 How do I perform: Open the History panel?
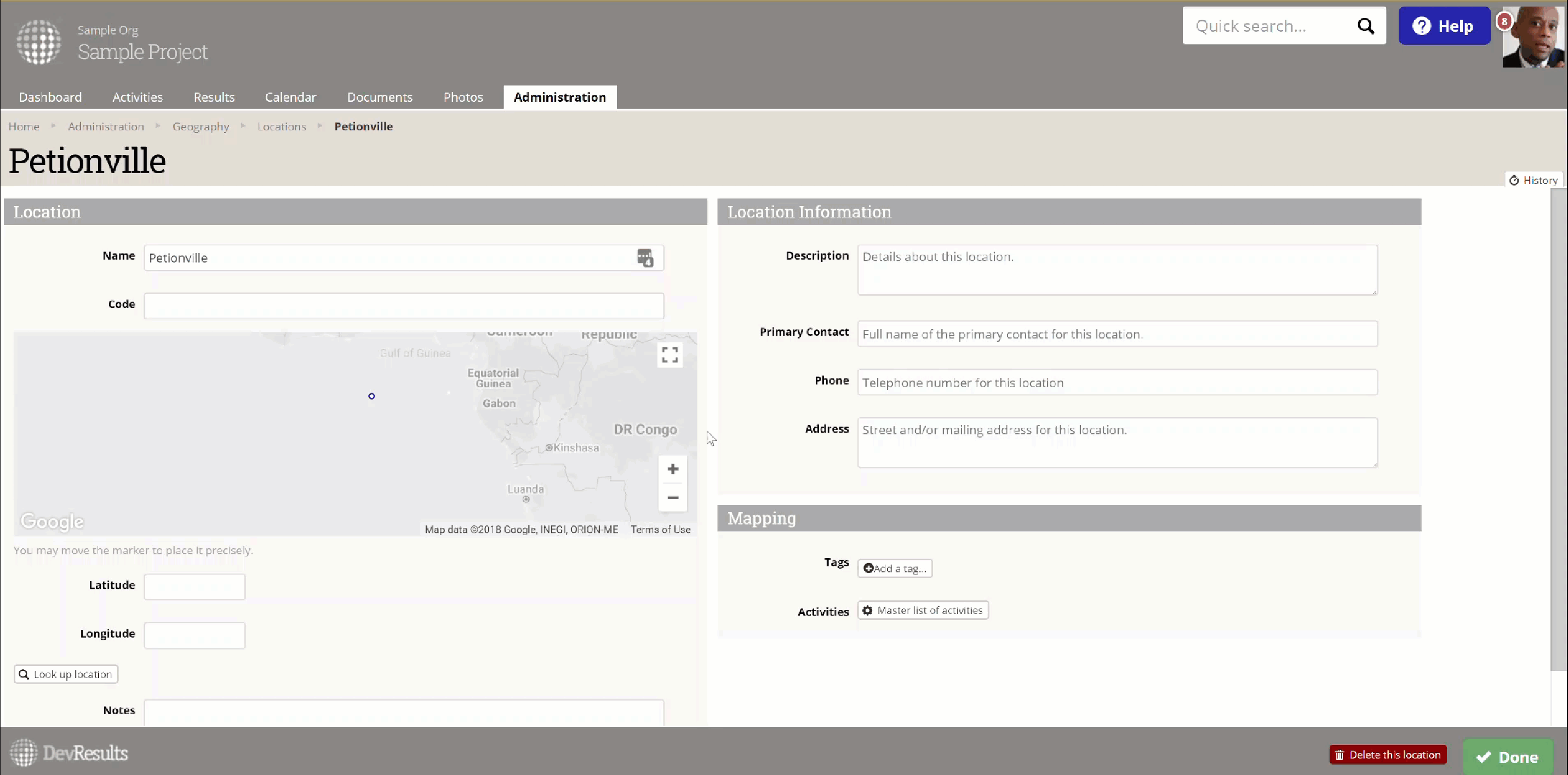[1533, 180]
